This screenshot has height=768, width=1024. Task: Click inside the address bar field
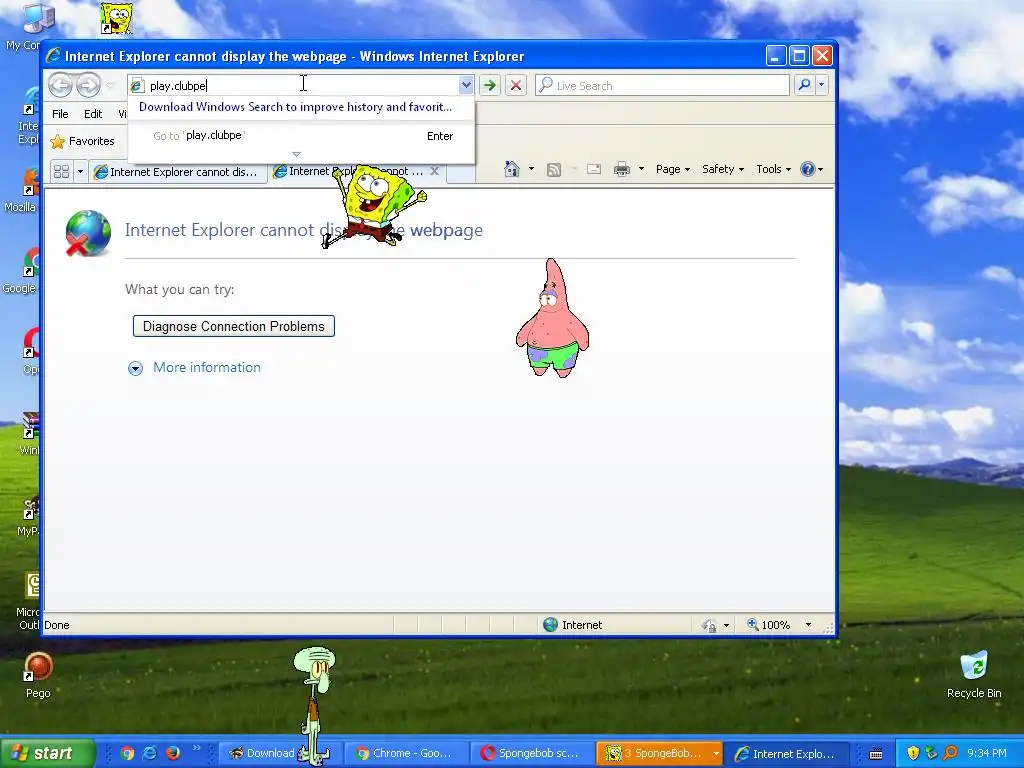tap(300, 86)
